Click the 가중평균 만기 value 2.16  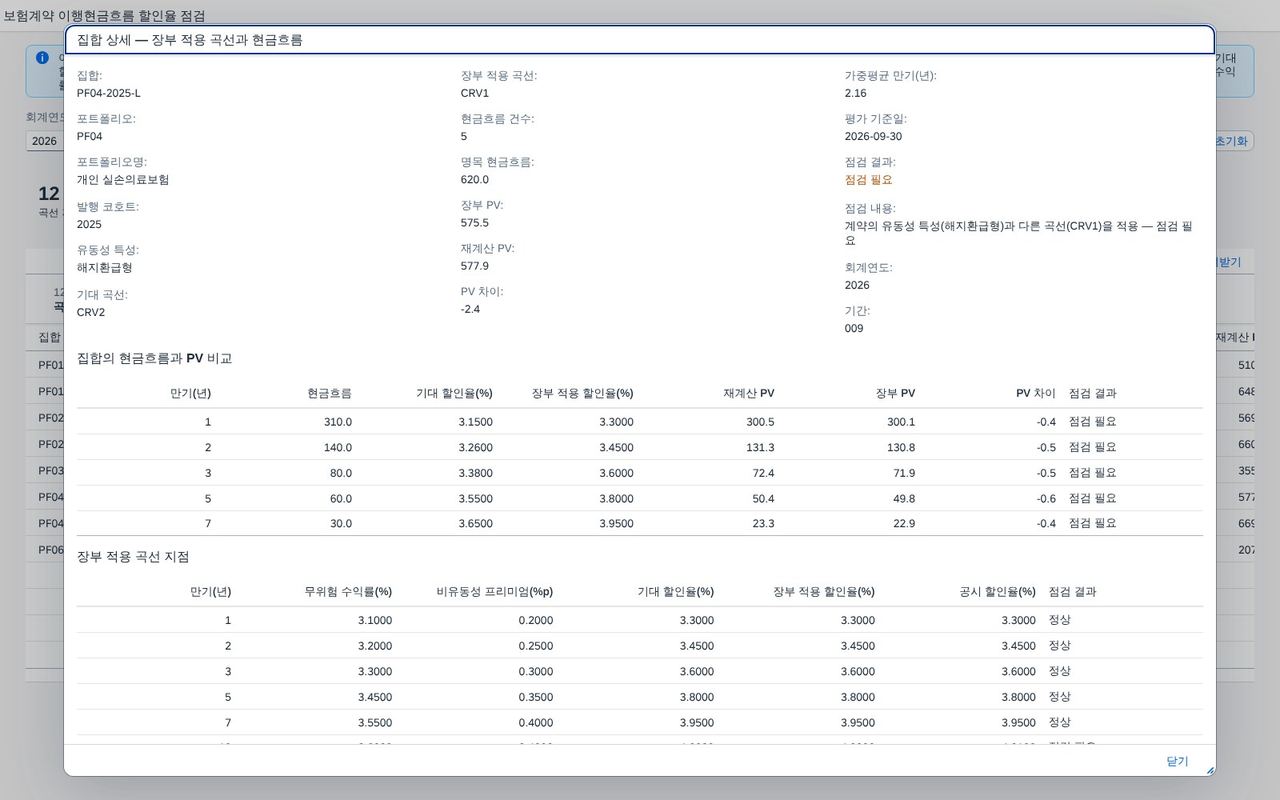point(856,93)
